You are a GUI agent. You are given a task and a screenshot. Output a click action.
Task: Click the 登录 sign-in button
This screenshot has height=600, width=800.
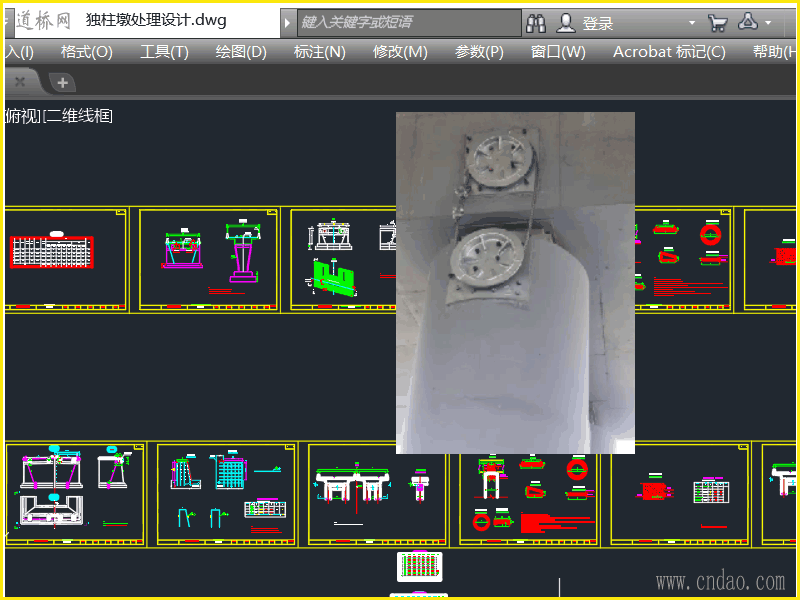[x=597, y=23]
